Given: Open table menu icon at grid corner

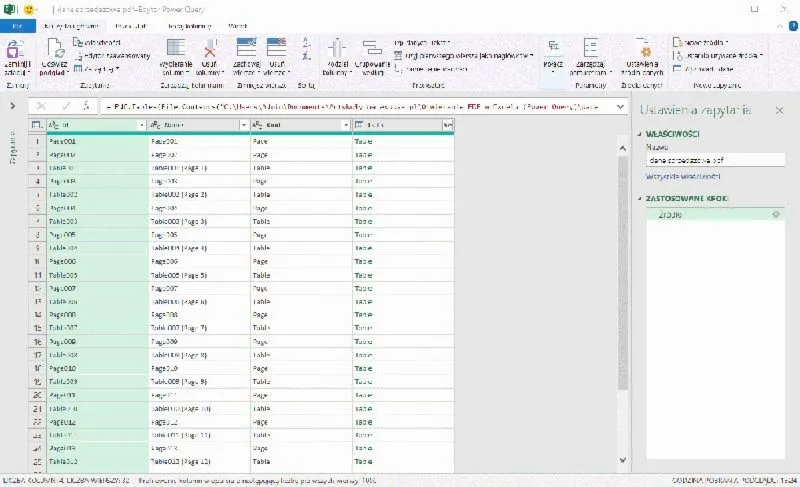Looking at the screenshot, I should [36, 125].
